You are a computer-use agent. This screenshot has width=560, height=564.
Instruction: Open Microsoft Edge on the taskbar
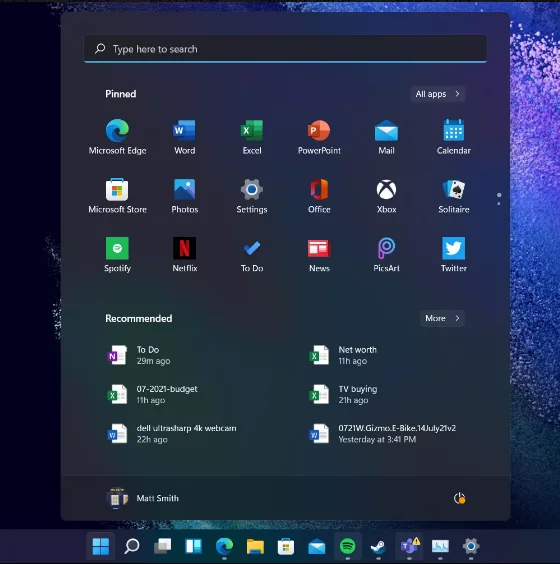[224, 546]
